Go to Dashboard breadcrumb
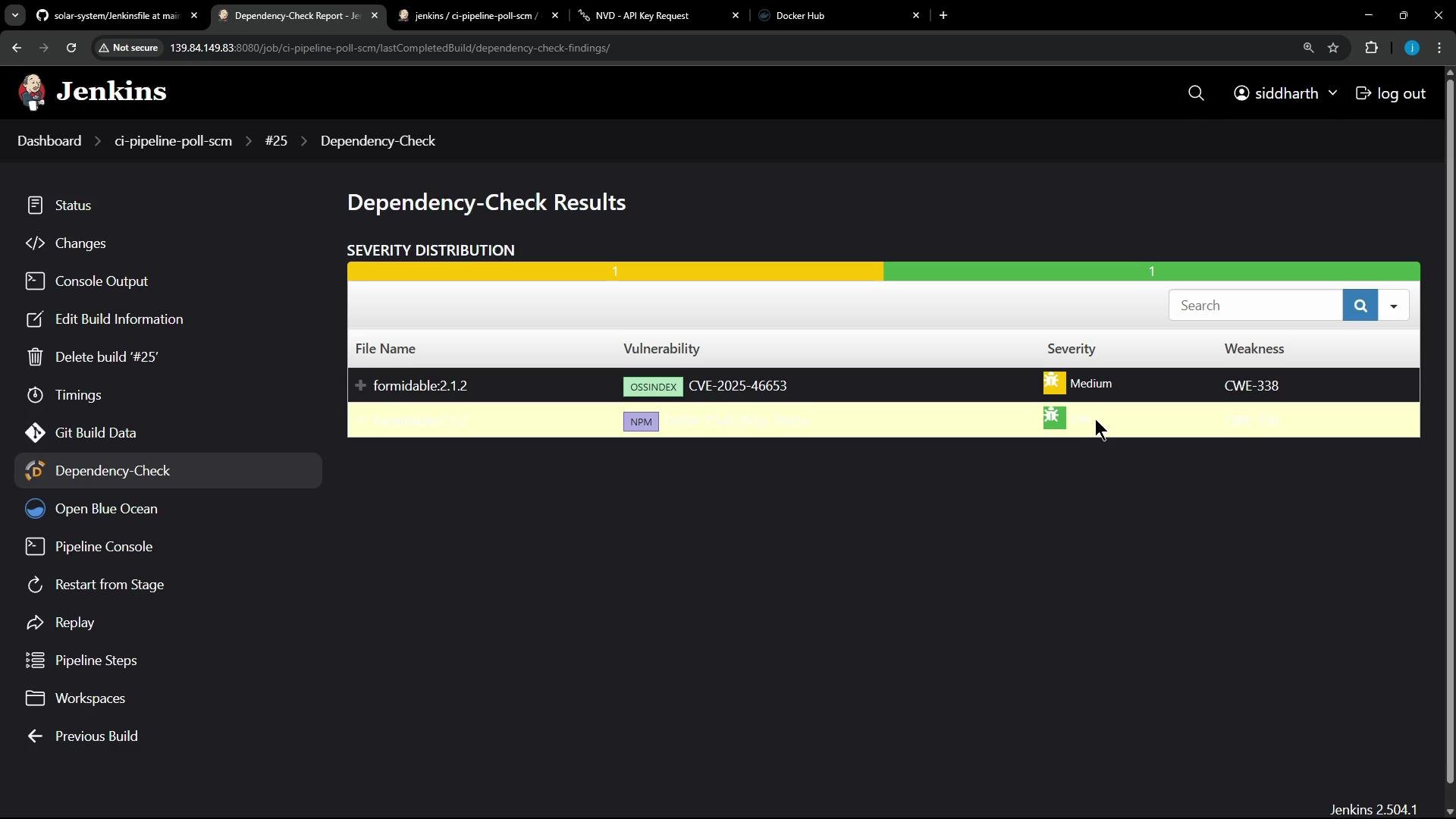The width and height of the screenshot is (1456, 819). (49, 141)
